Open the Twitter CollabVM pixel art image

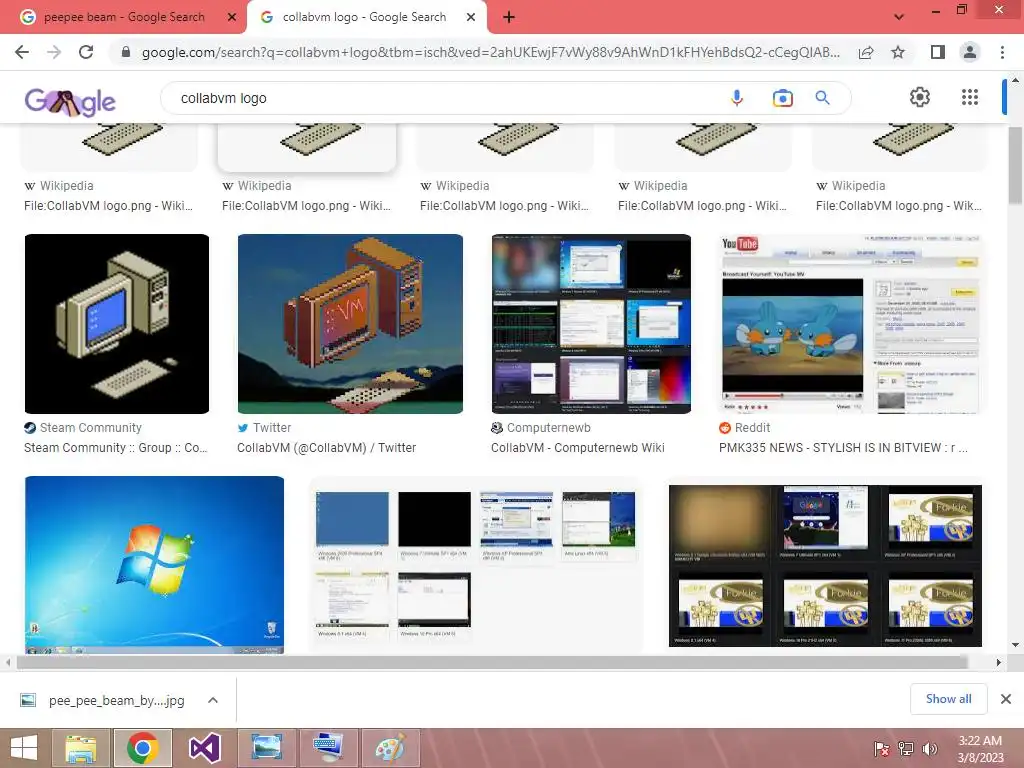point(350,324)
